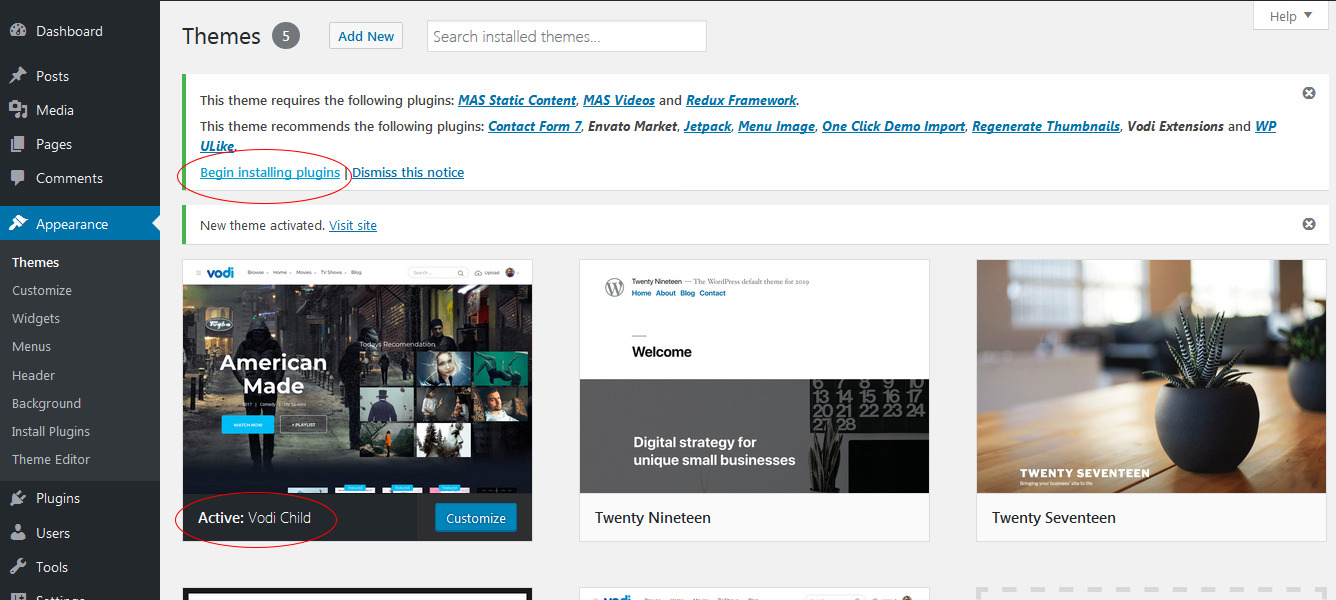The height and width of the screenshot is (600, 1336).
Task: Click the Visit site link
Action: tap(353, 225)
